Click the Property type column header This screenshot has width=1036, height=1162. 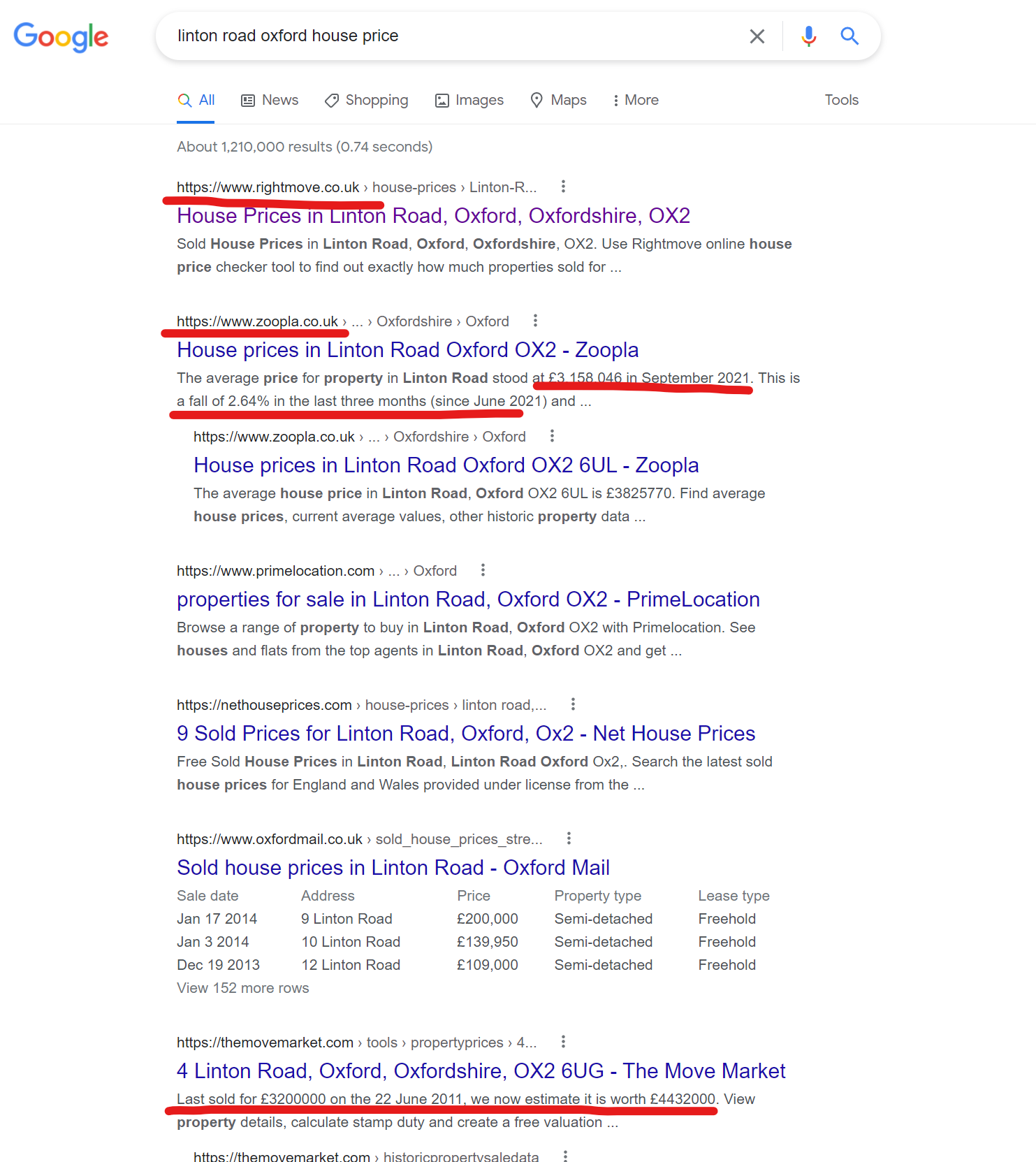pyautogui.click(x=597, y=896)
